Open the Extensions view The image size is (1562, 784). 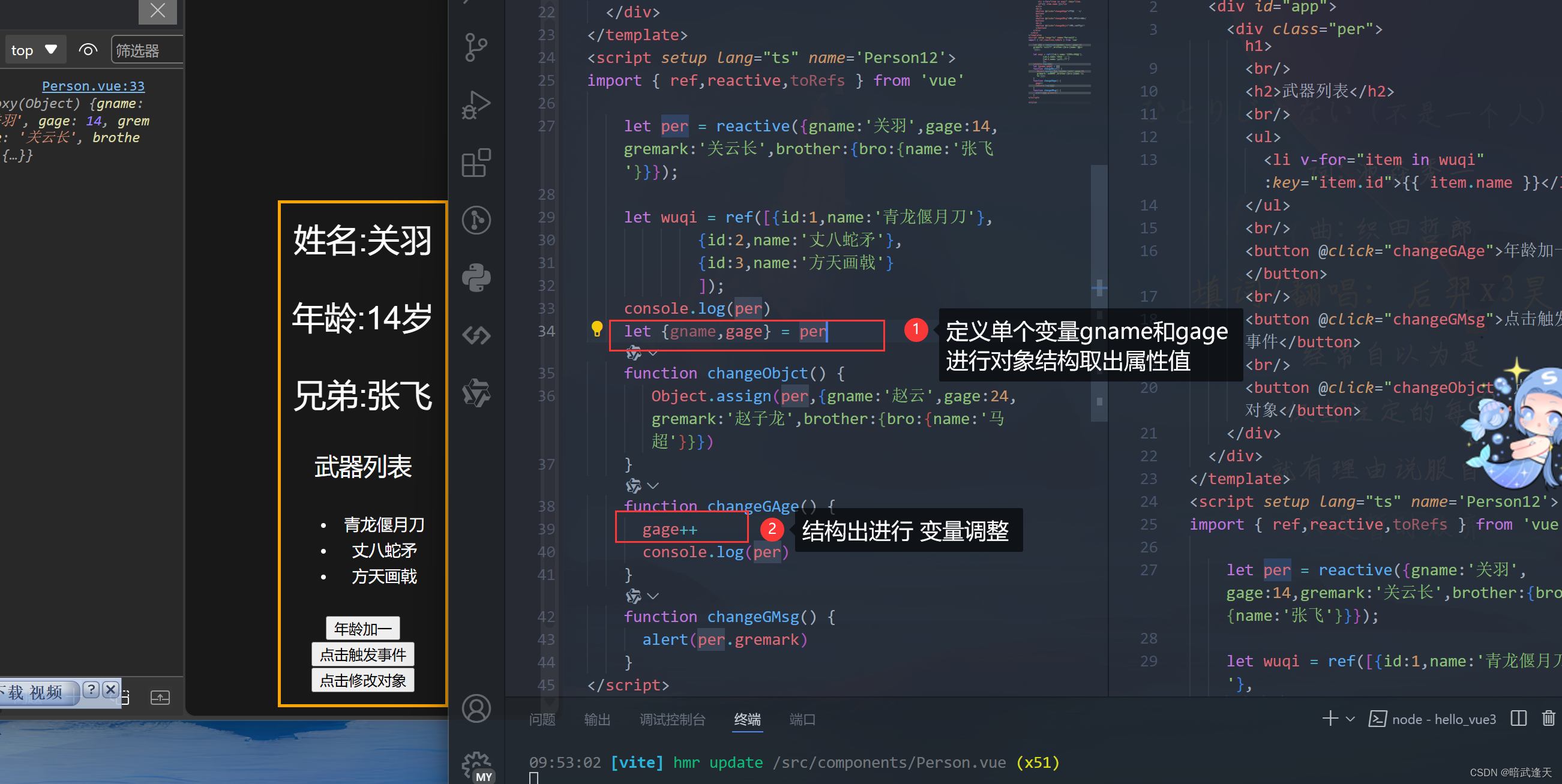(476, 163)
